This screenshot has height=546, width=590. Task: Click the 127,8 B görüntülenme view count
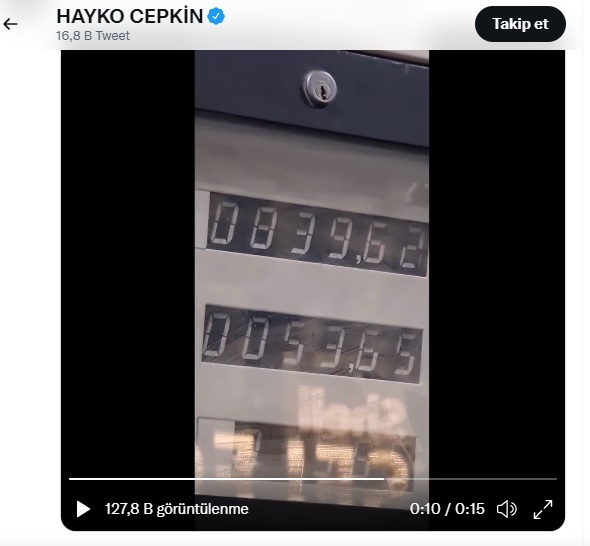[176, 509]
